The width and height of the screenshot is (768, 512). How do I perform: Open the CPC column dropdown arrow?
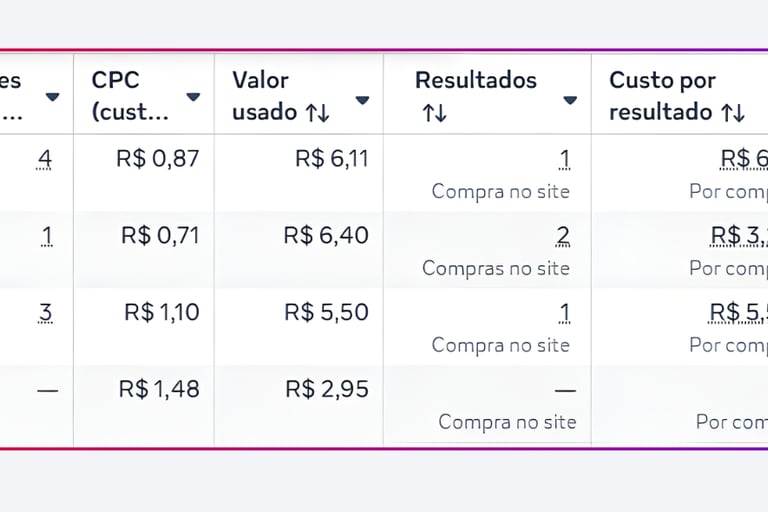coord(193,97)
